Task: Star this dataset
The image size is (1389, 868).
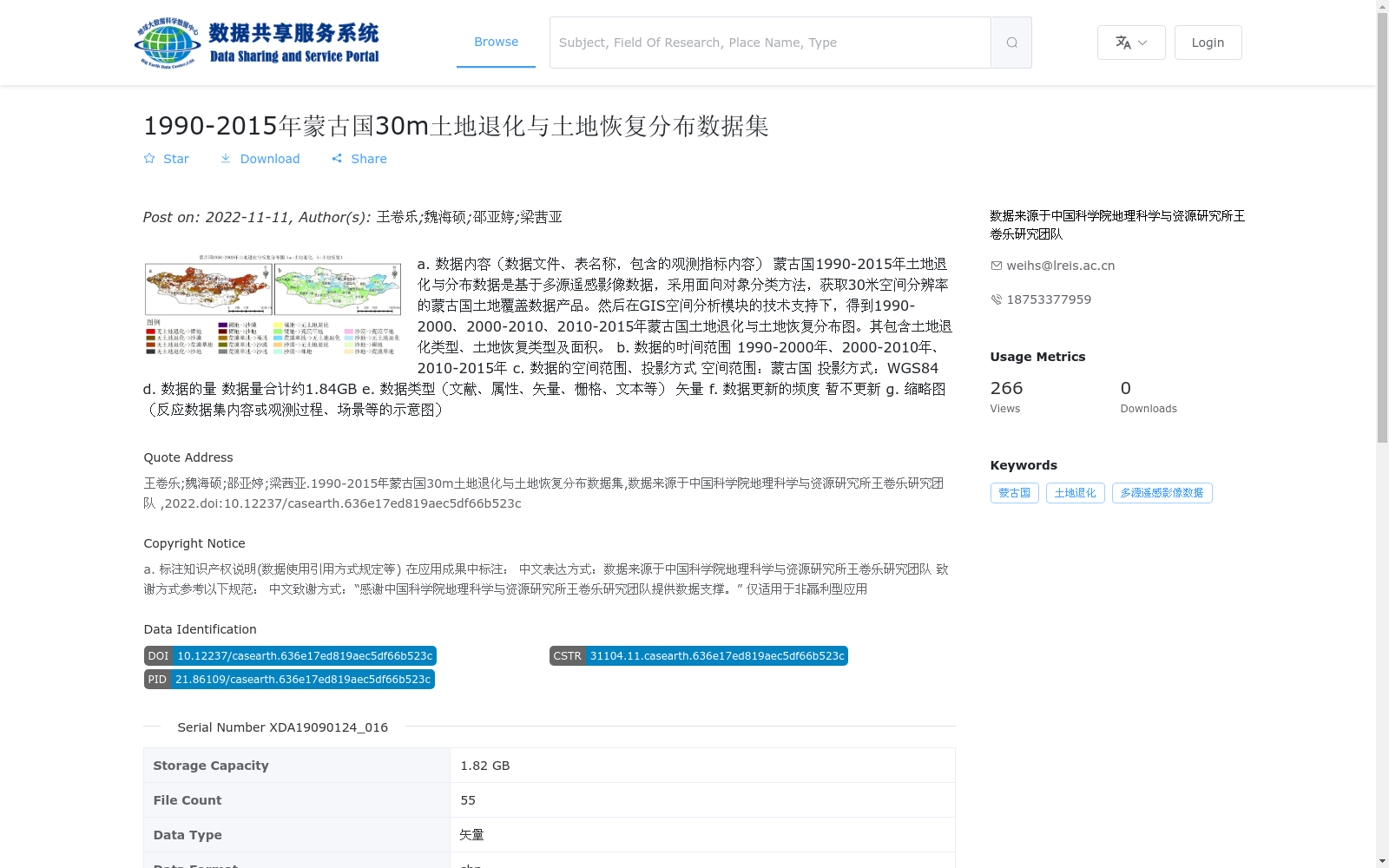Action: tap(166, 159)
